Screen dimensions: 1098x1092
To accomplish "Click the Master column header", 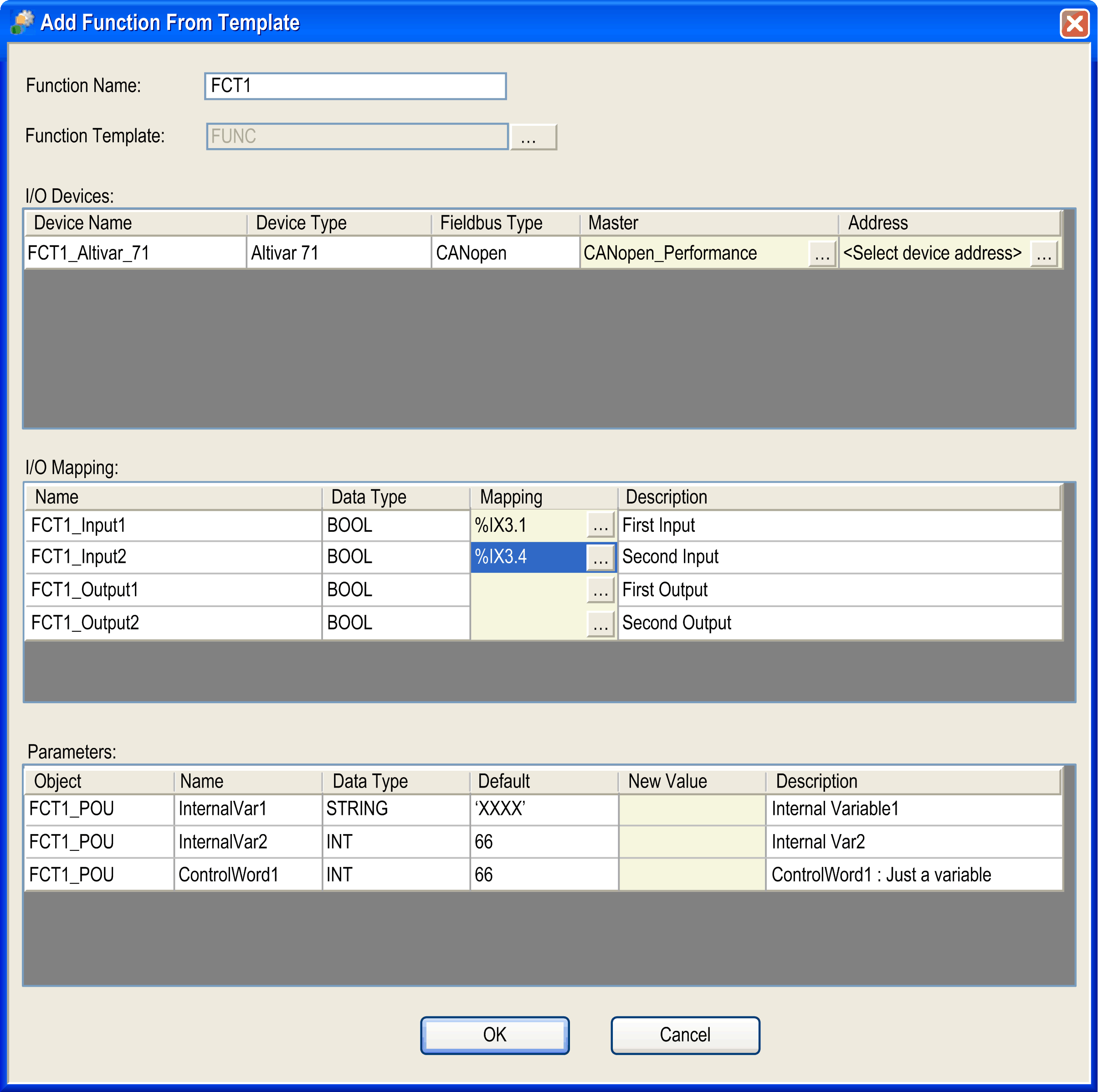I will (709, 223).
